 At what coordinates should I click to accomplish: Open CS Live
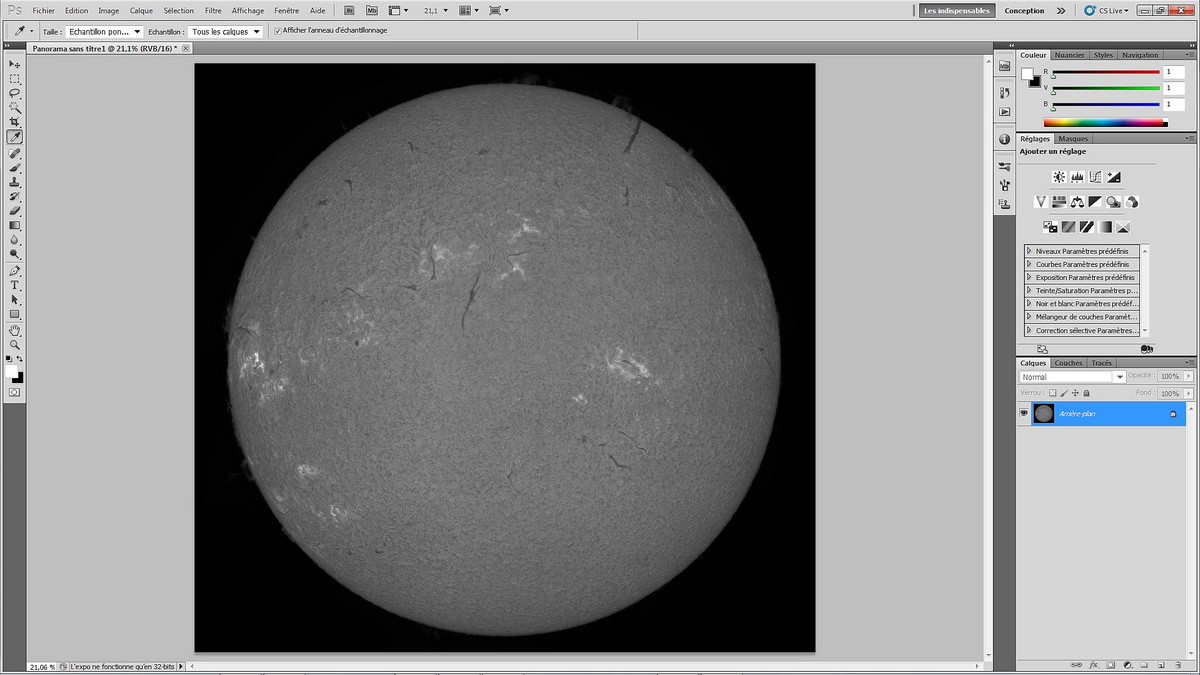click(1106, 11)
